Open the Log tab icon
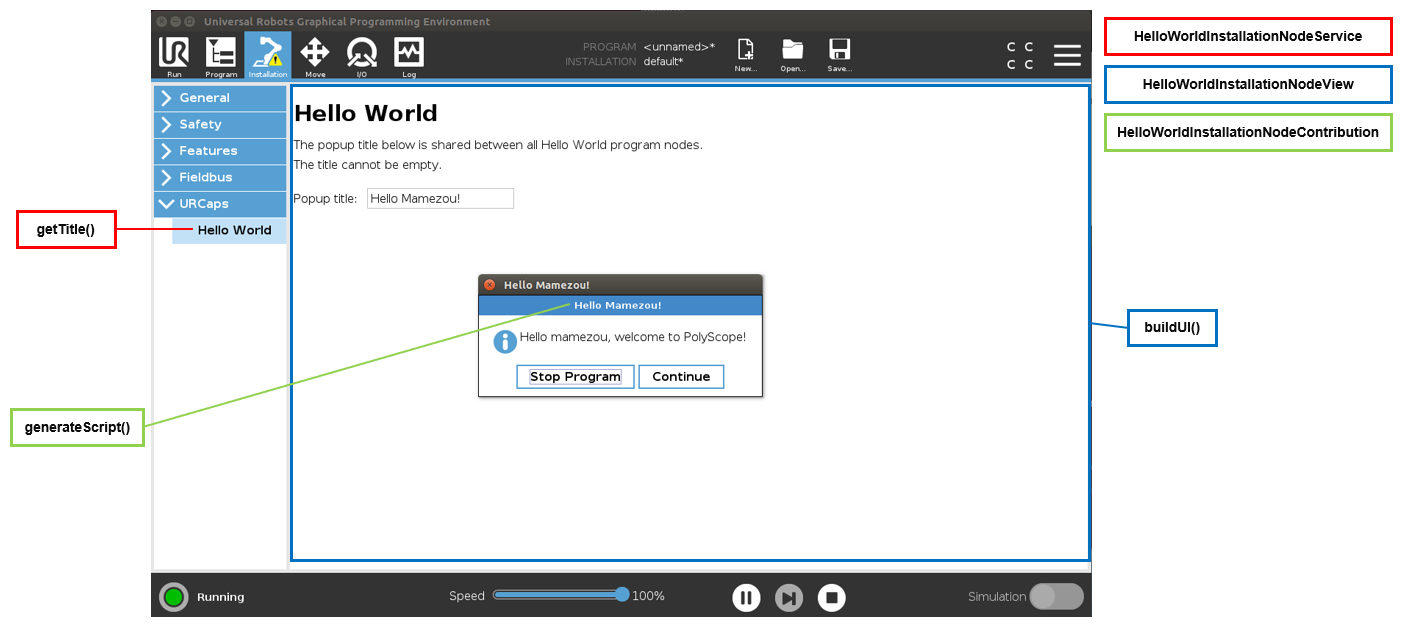This screenshot has height=623, width=1402. [x=409, y=56]
